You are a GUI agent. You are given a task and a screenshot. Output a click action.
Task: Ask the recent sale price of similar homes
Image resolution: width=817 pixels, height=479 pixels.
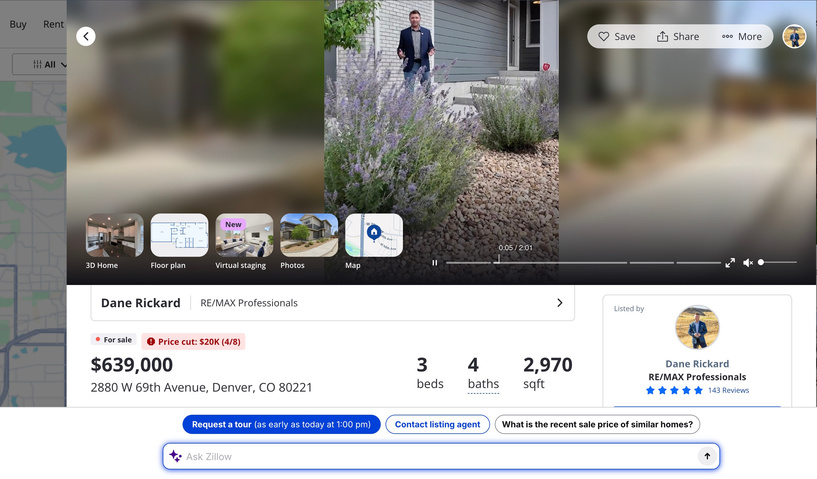(x=597, y=424)
